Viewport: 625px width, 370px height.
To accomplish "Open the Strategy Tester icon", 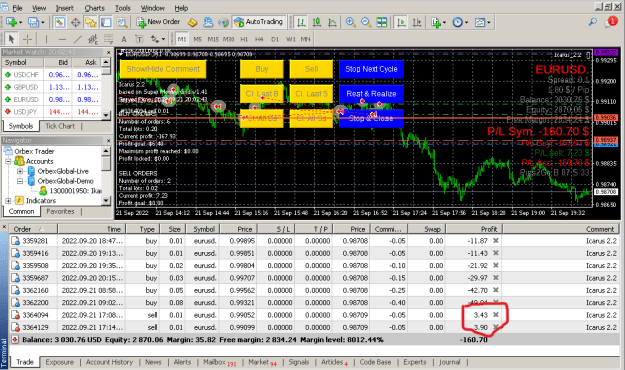I will tap(122, 22).
